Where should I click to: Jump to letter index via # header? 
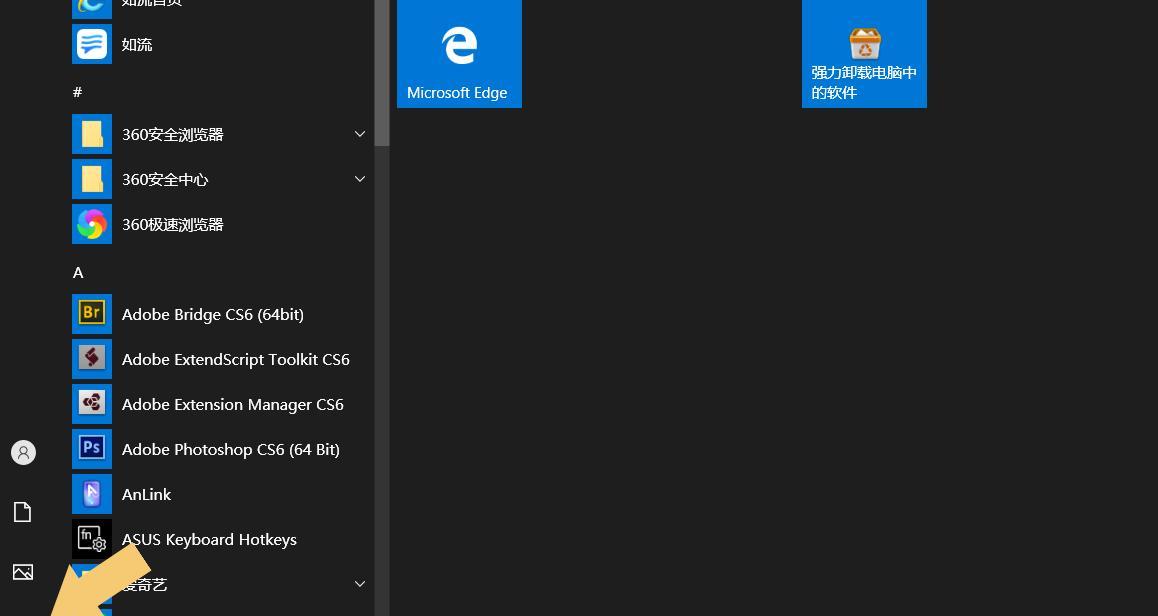click(x=78, y=92)
